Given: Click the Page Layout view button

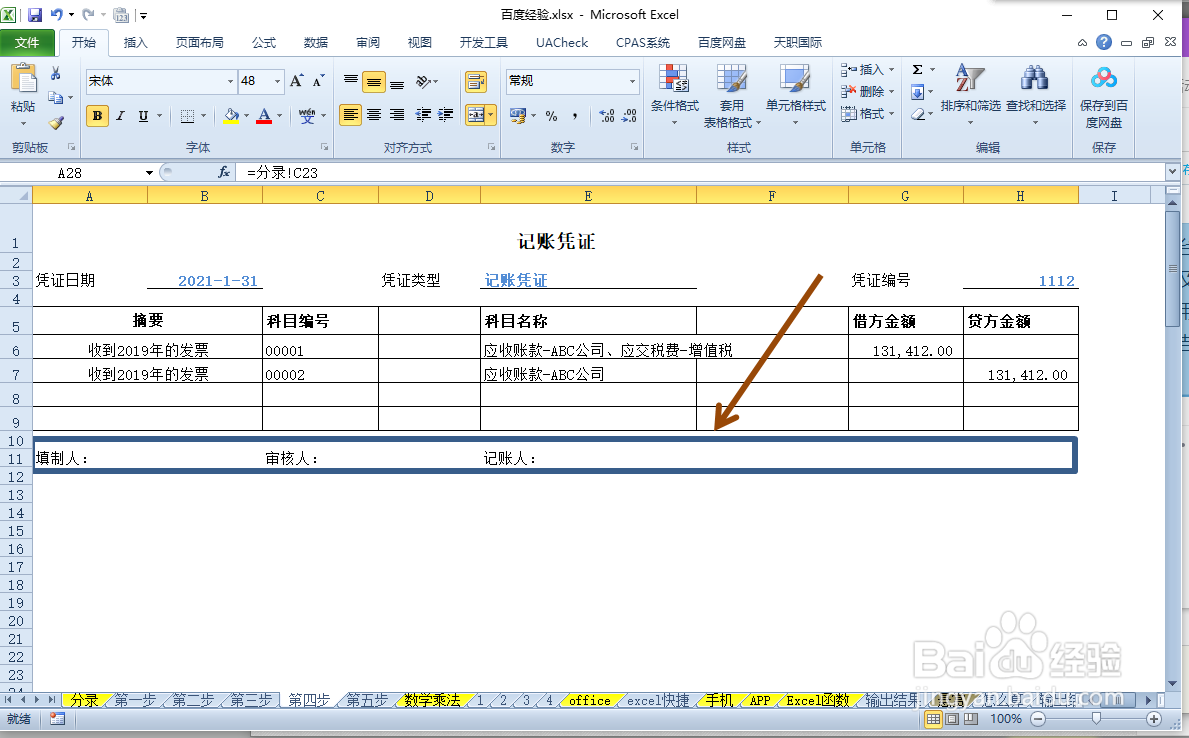Looking at the screenshot, I should tap(952, 718).
